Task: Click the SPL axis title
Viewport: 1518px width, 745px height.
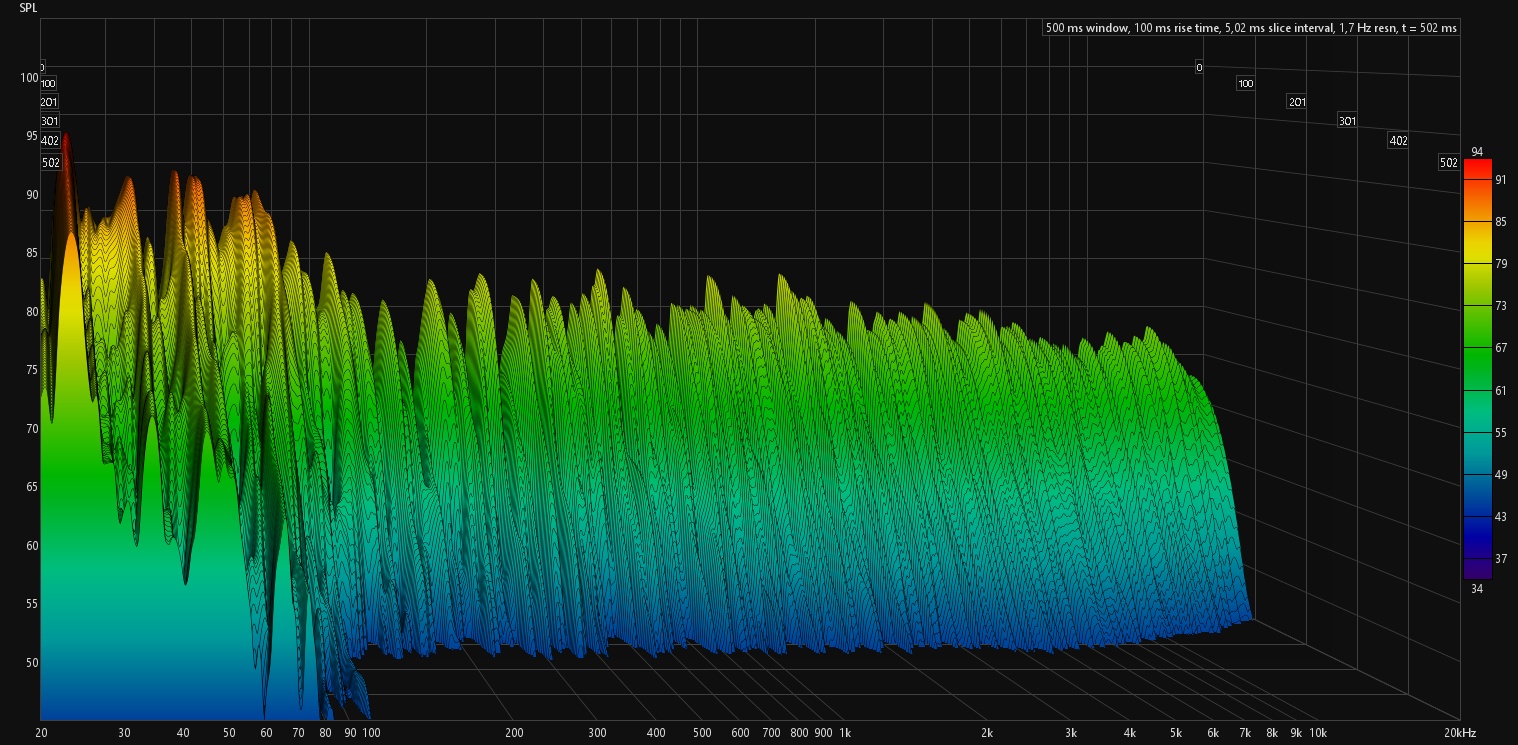Action: coord(28,7)
